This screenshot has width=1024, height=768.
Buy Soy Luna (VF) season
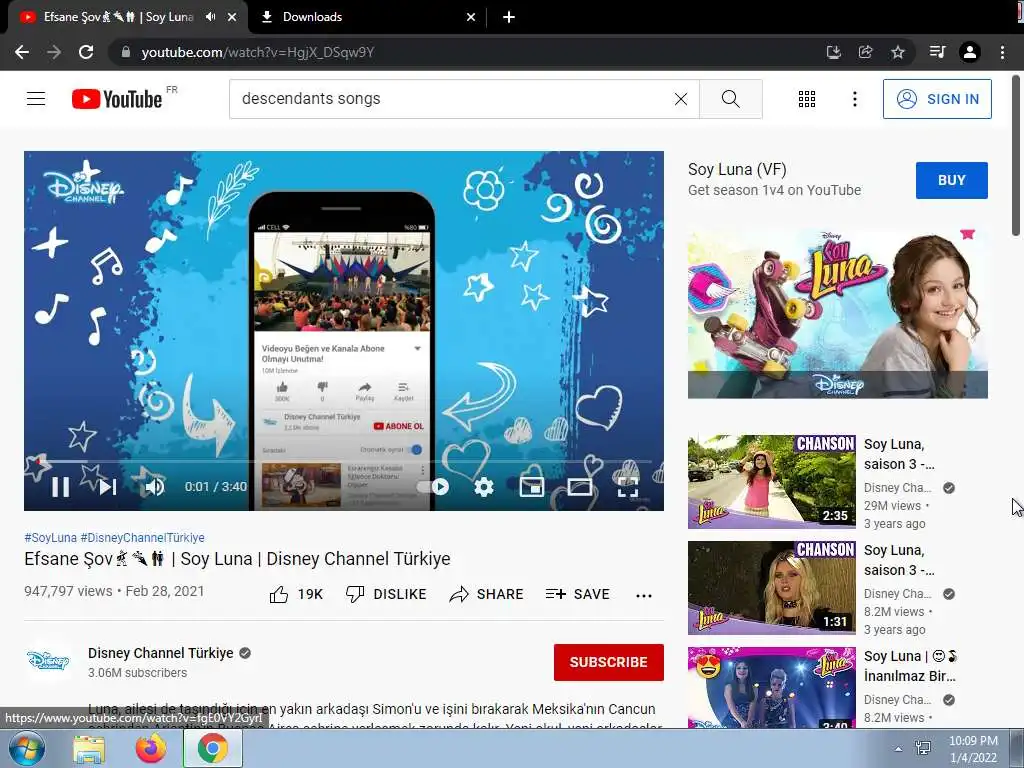click(x=952, y=180)
